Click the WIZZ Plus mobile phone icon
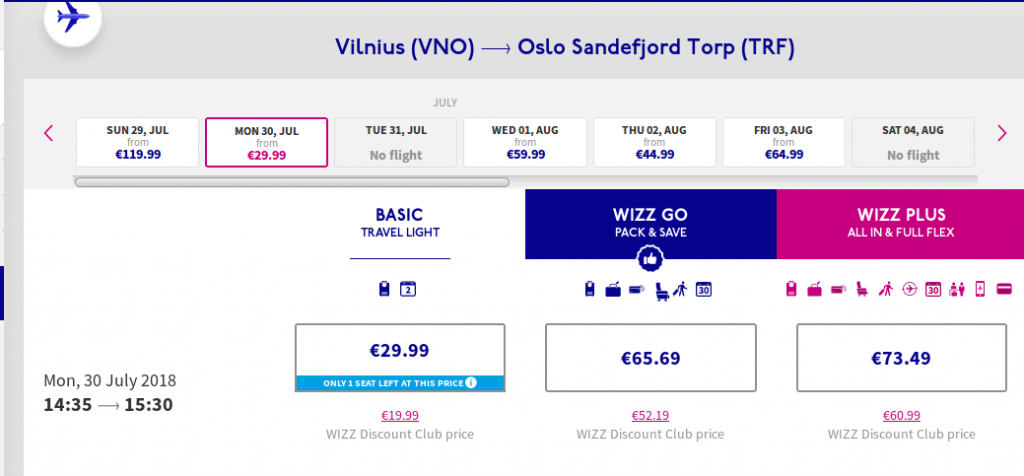Screen dimensions: 1024x476 pos(980,289)
